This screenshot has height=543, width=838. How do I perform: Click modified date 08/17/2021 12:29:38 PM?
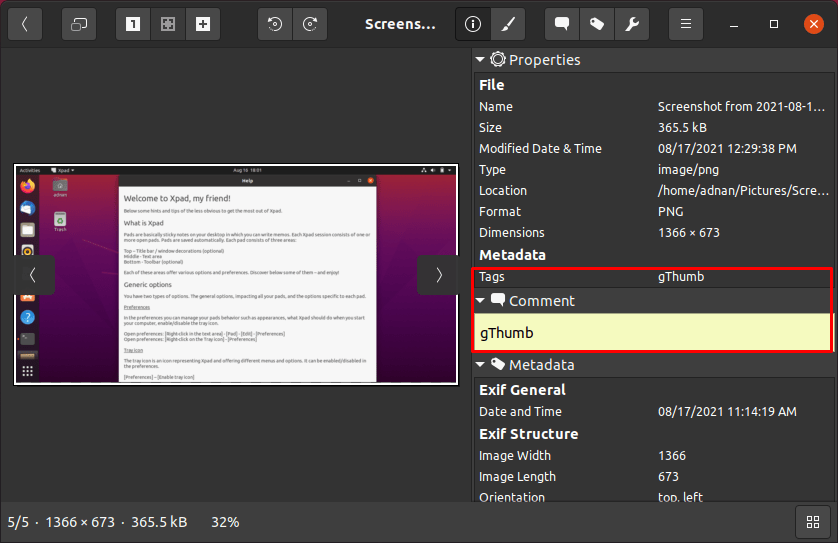coord(727,149)
